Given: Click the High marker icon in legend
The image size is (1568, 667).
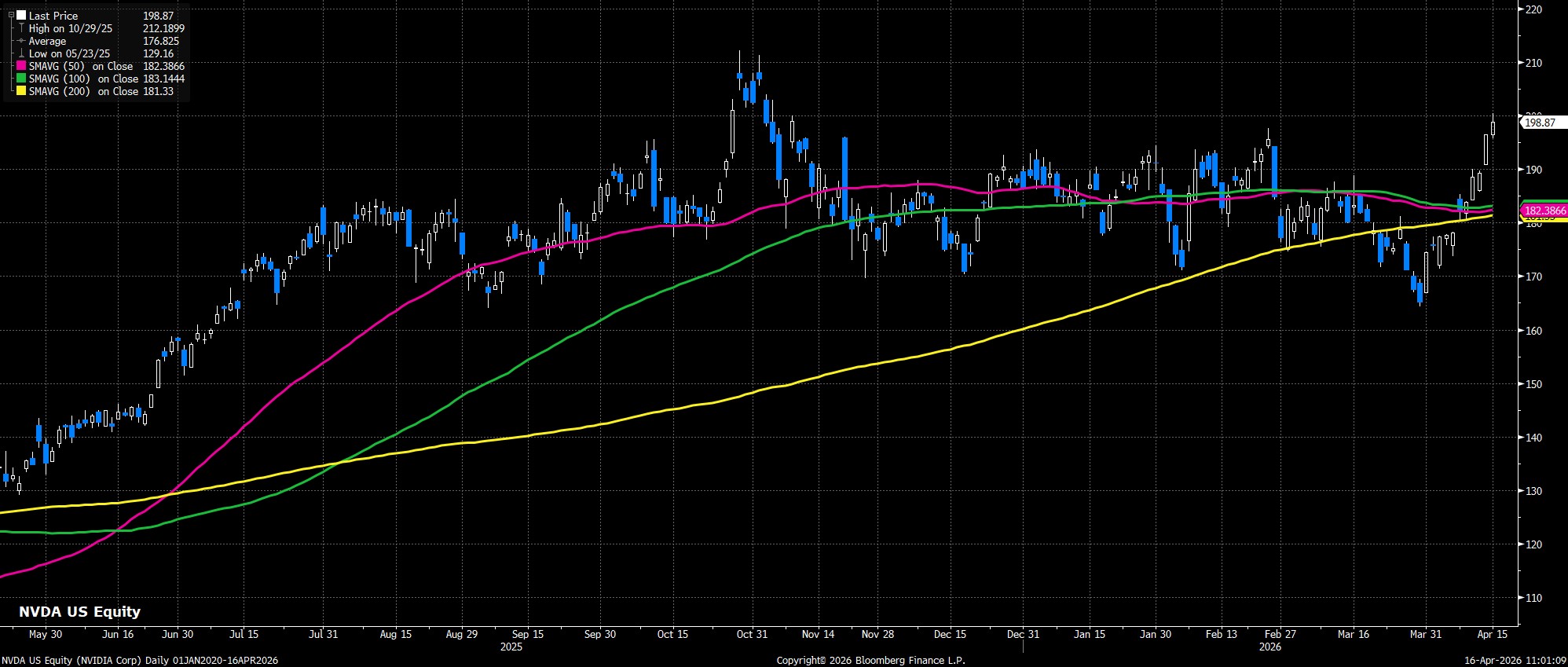Looking at the screenshot, I should click(21, 28).
